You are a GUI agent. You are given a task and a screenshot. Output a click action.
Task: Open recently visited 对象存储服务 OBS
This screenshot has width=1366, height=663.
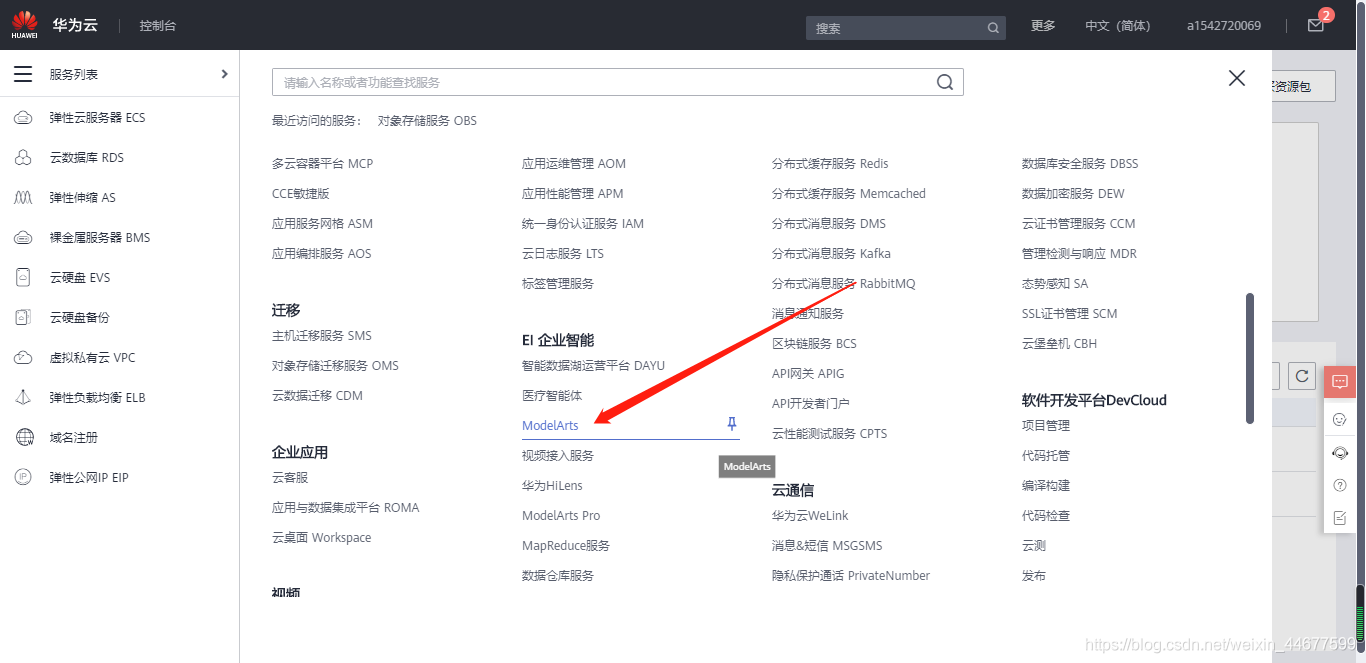(x=427, y=121)
